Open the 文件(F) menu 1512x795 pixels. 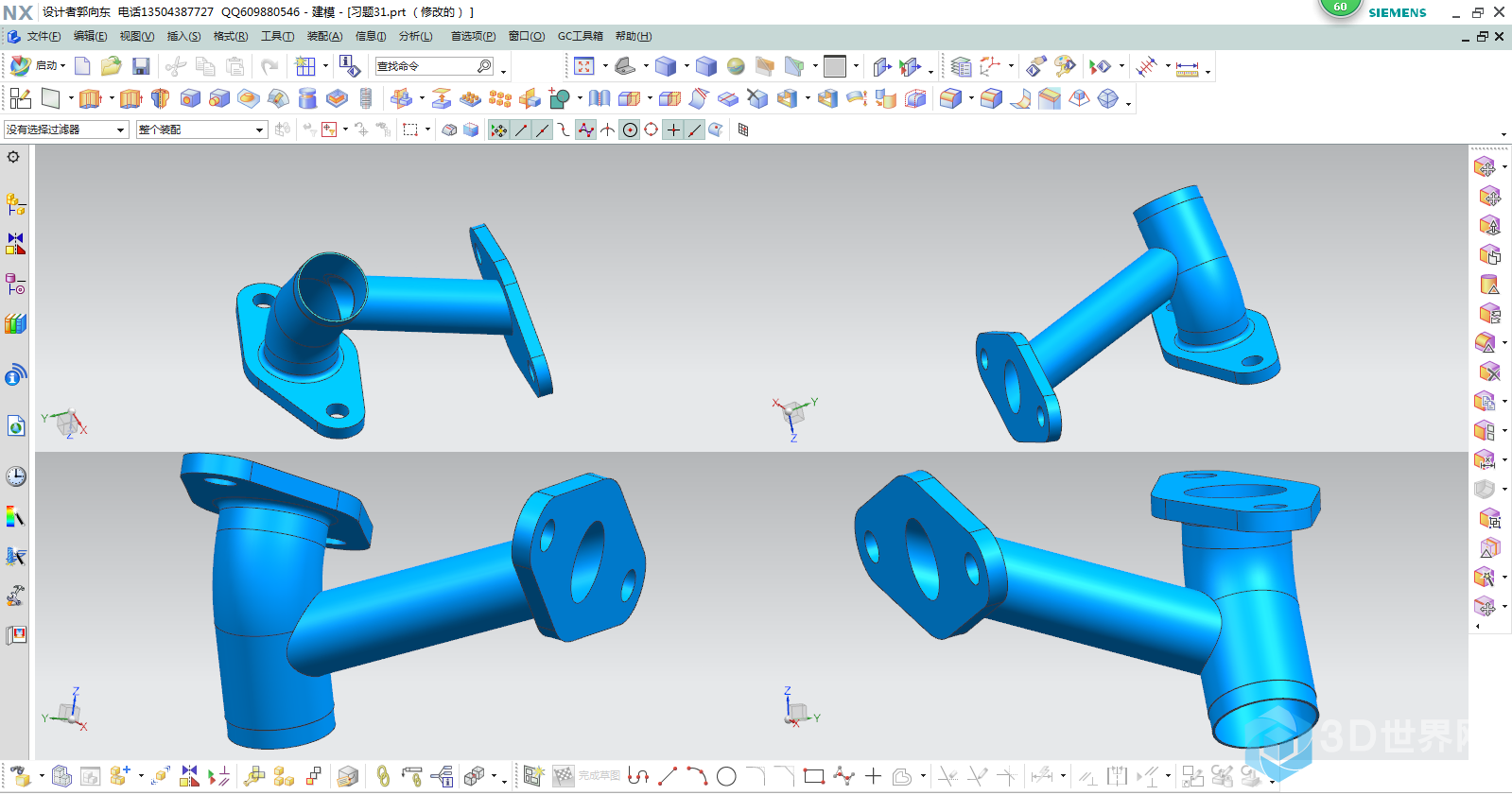pyautogui.click(x=43, y=36)
